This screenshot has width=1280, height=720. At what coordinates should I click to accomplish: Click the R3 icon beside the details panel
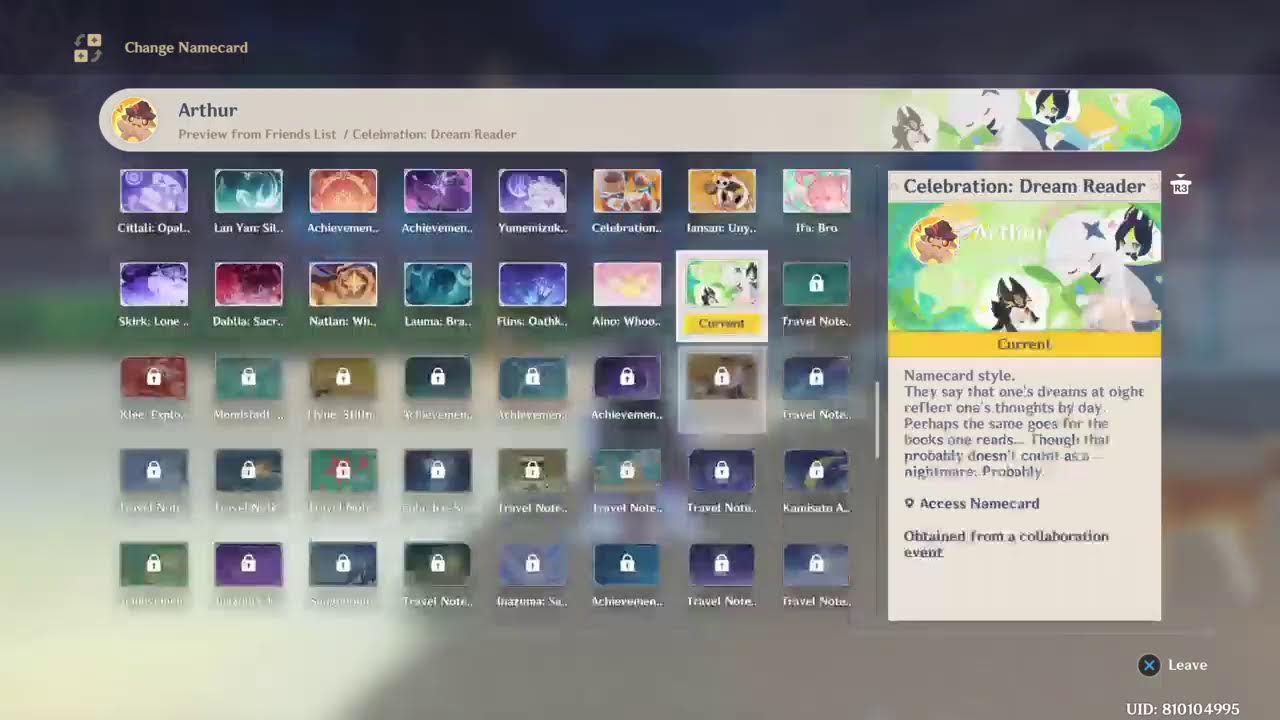click(x=1181, y=184)
